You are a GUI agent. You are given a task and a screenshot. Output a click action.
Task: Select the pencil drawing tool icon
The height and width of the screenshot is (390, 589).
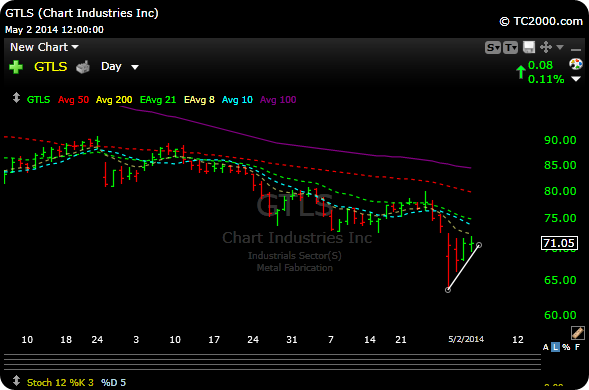pos(577,333)
